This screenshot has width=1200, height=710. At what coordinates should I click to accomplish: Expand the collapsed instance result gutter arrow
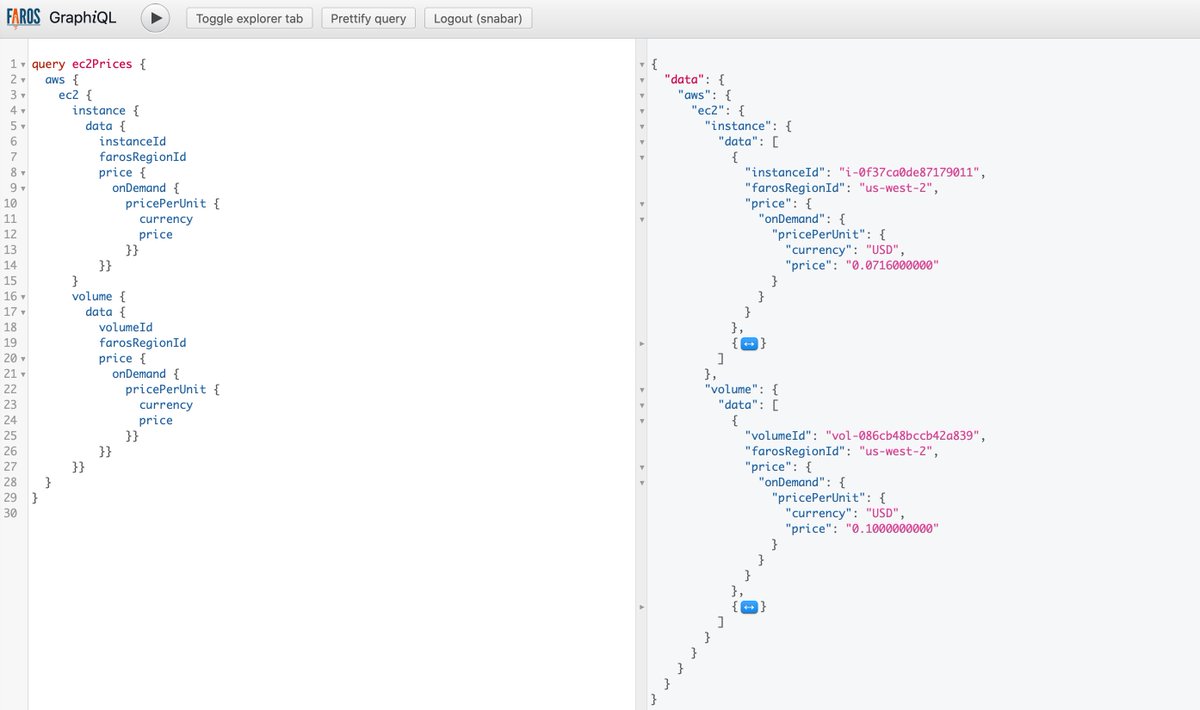[642, 343]
